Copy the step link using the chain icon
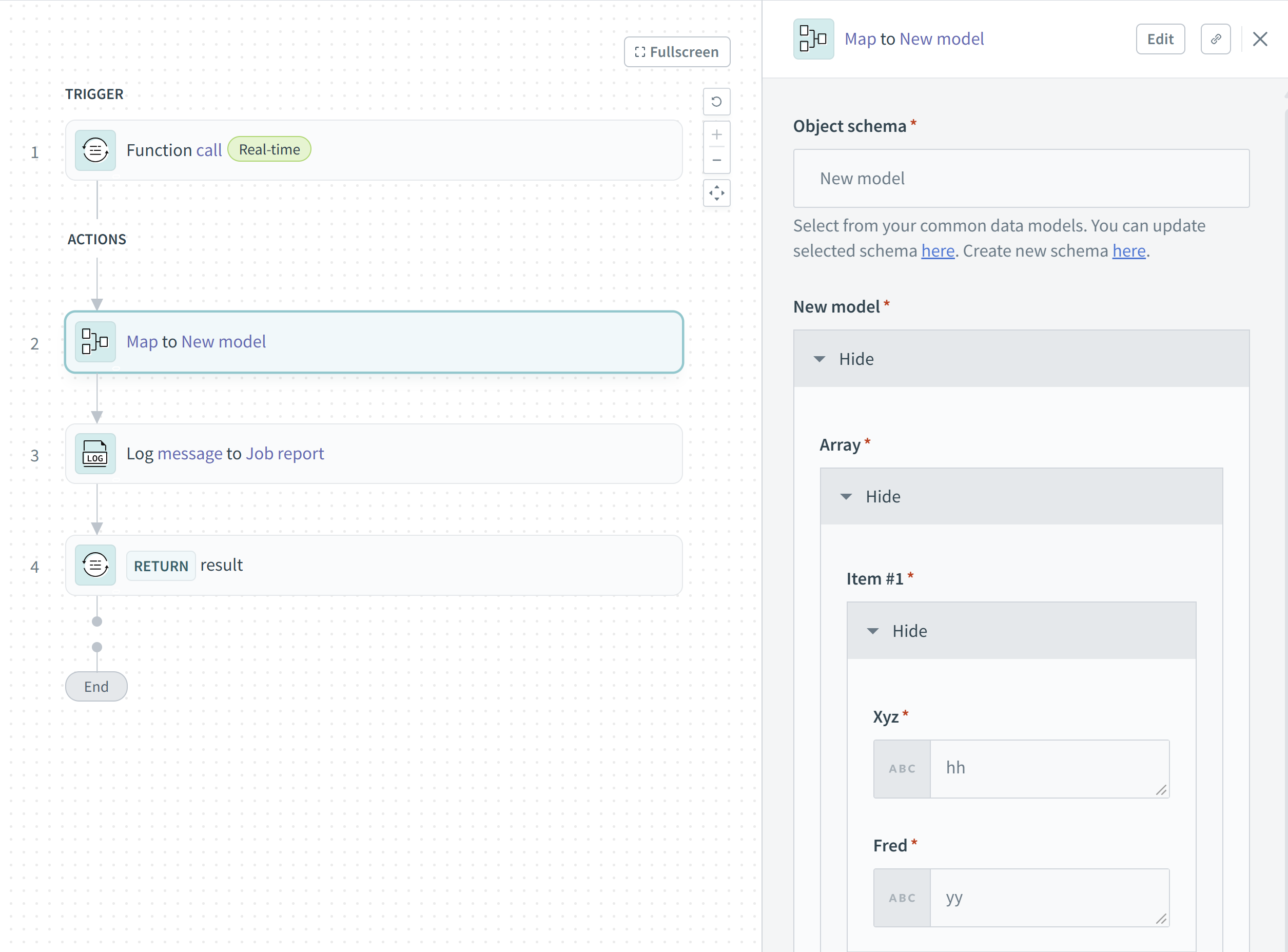This screenshot has height=952, width=1288. (1215, 39)
